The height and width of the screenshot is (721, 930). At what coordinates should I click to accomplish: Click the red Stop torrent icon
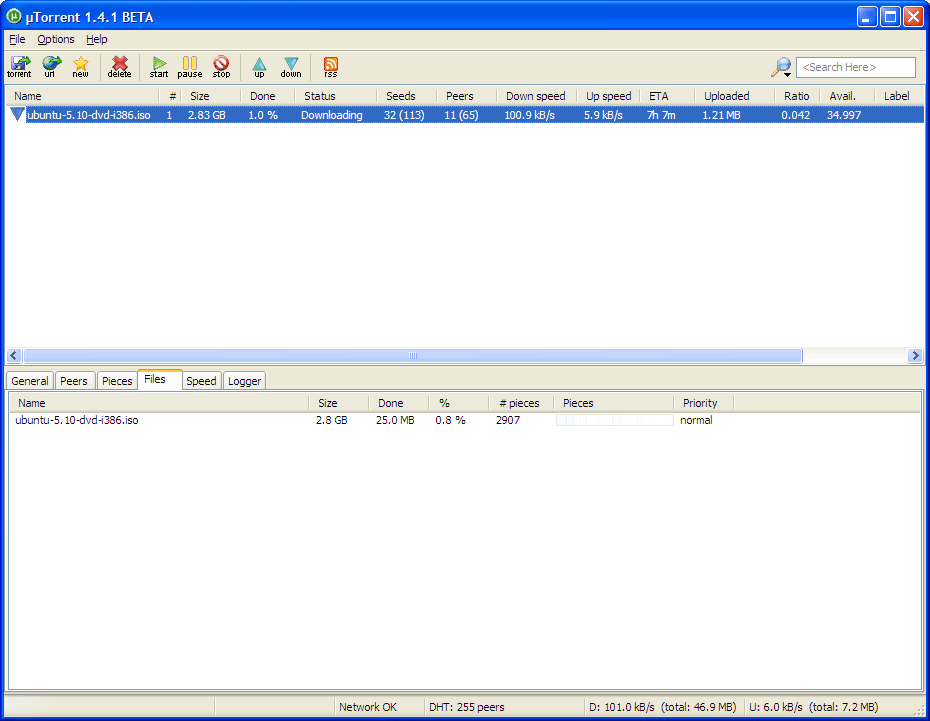(221, 66)
